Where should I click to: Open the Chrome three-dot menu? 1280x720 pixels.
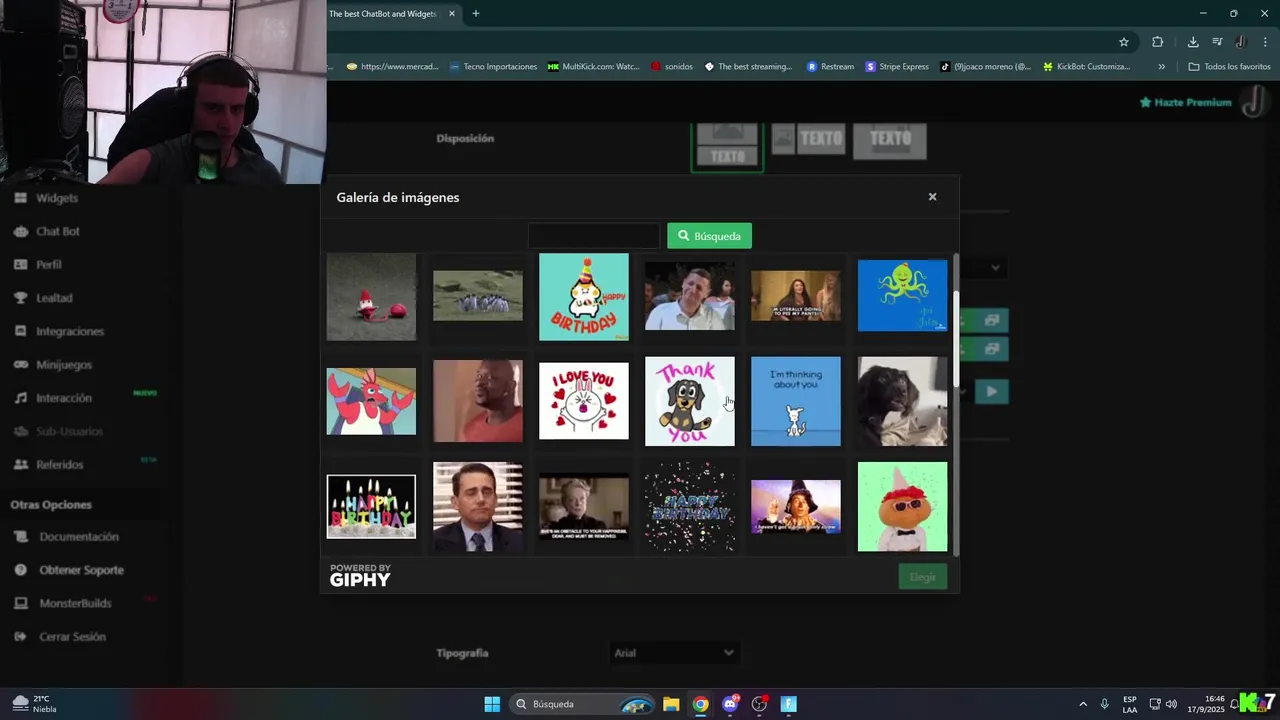pos(1266,42)
